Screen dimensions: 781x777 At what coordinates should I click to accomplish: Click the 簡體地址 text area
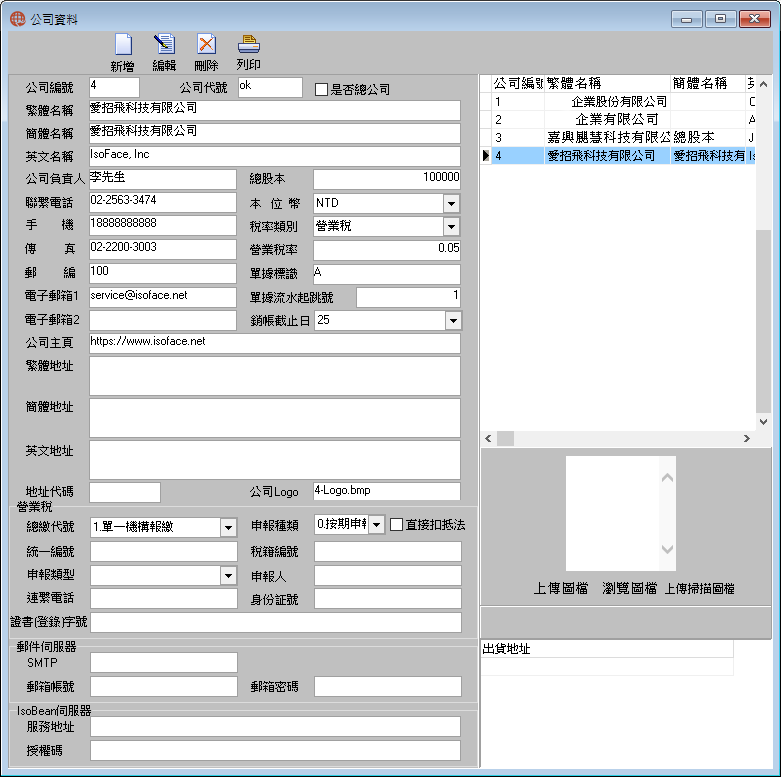pyautogui.click(x=275, y=417)
